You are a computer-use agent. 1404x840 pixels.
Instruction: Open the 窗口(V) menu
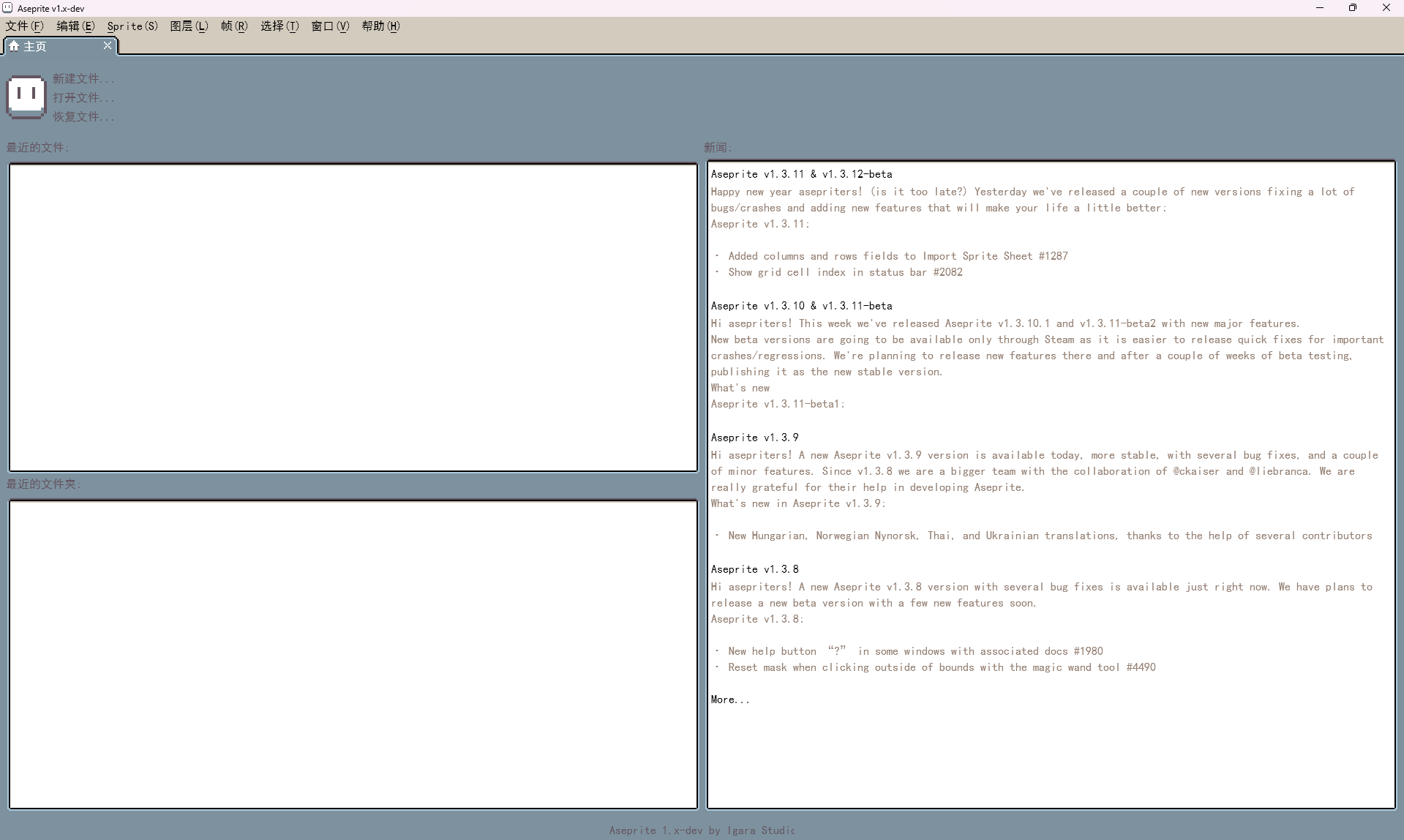(x=330, y=26)
